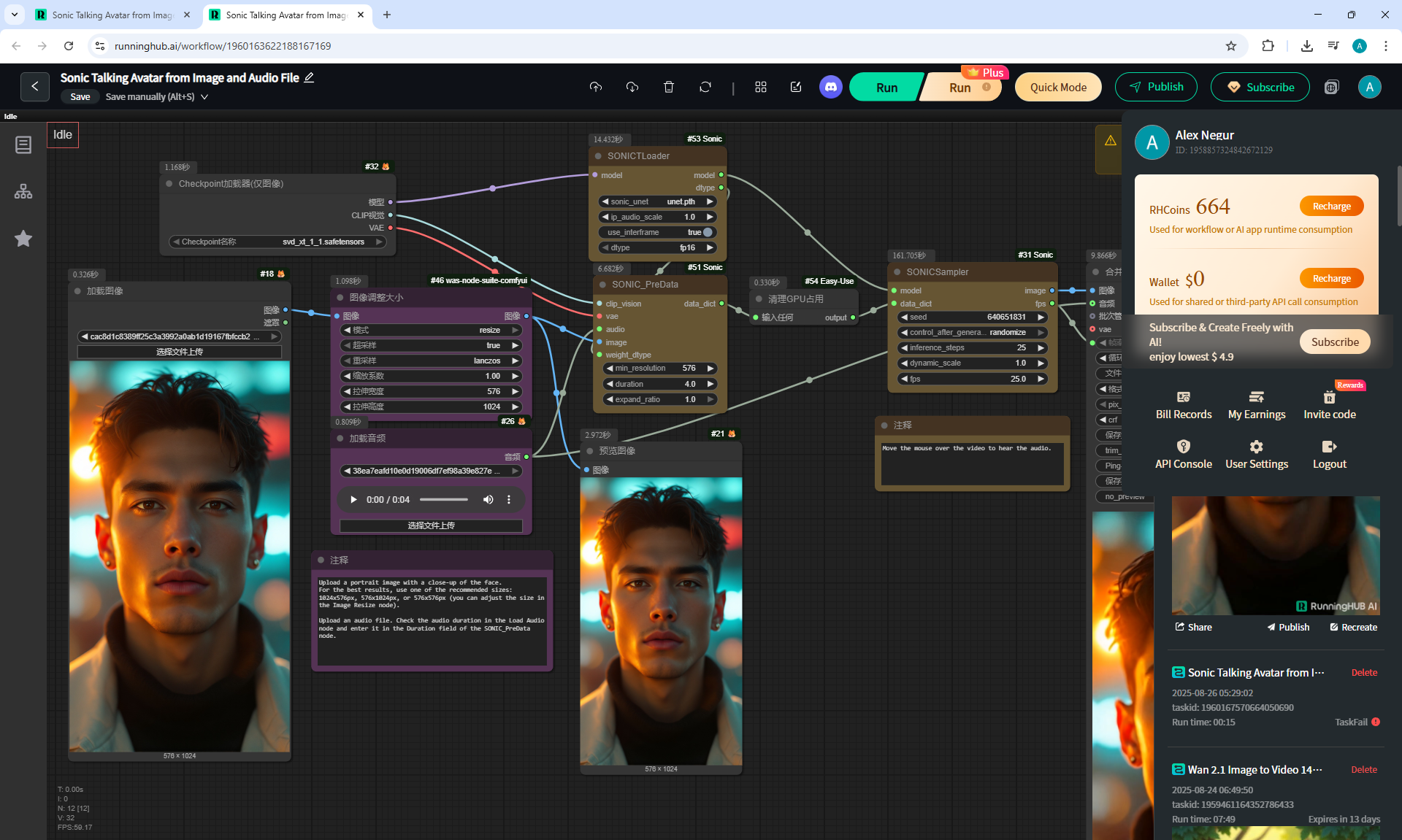The width and height of the screenshot is (1402, 840).
Task: Open audio player more options menu
Action: [509, 500]
